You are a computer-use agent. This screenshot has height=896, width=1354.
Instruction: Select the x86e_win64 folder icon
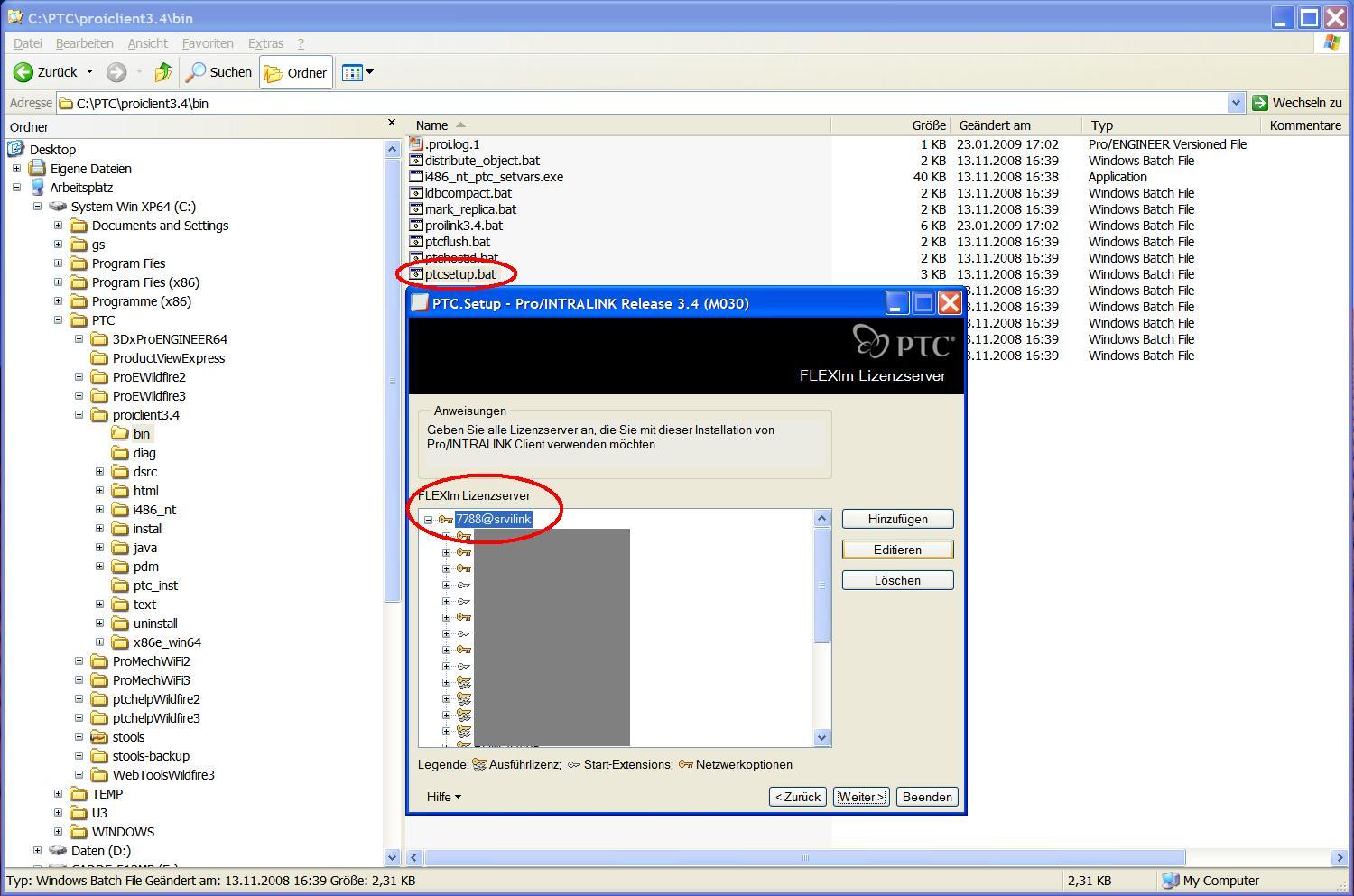(120, 642)
